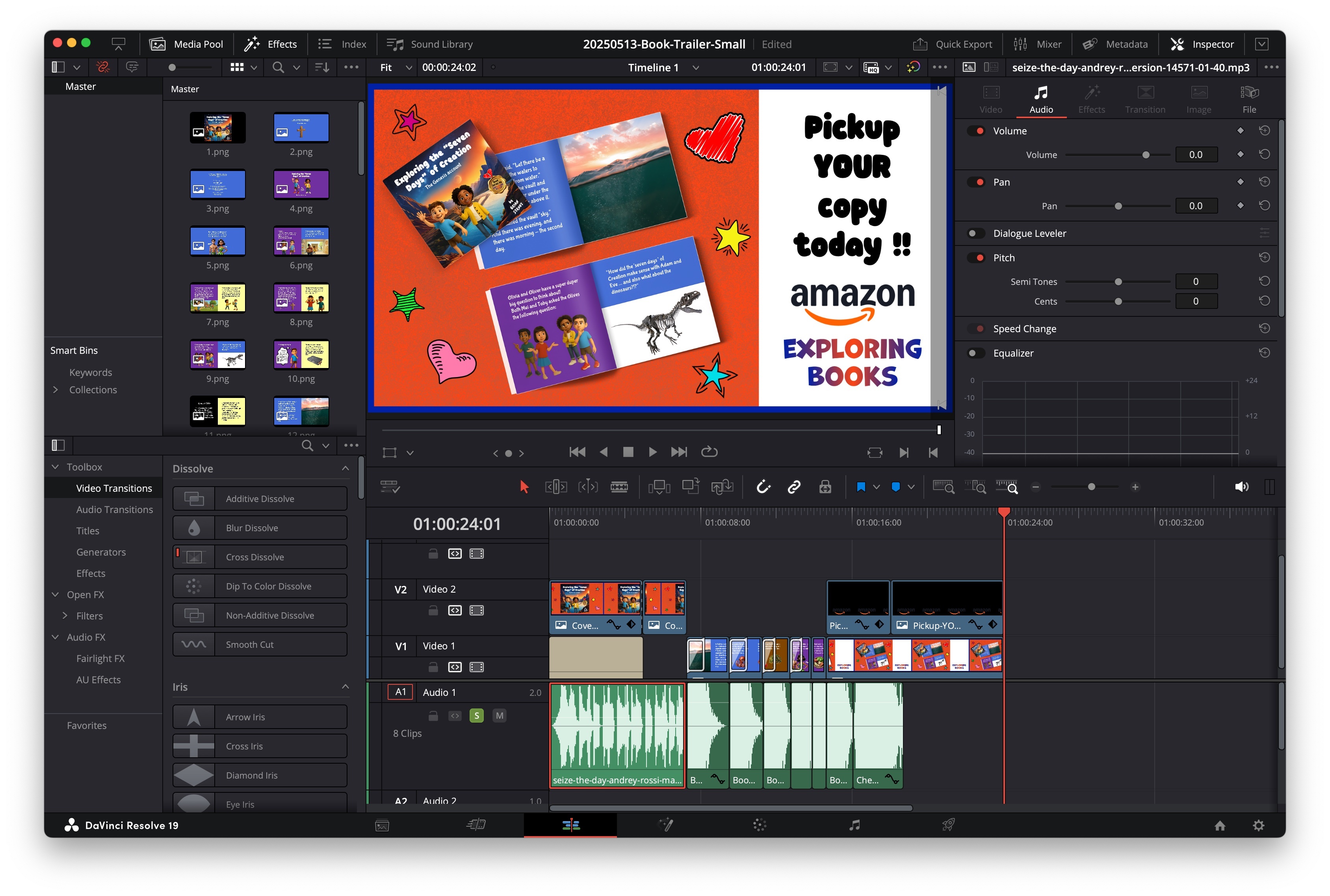Collapse the Toolbox tree section
This screenshot has width=1330, height=896.
click(x=56, y=467)
